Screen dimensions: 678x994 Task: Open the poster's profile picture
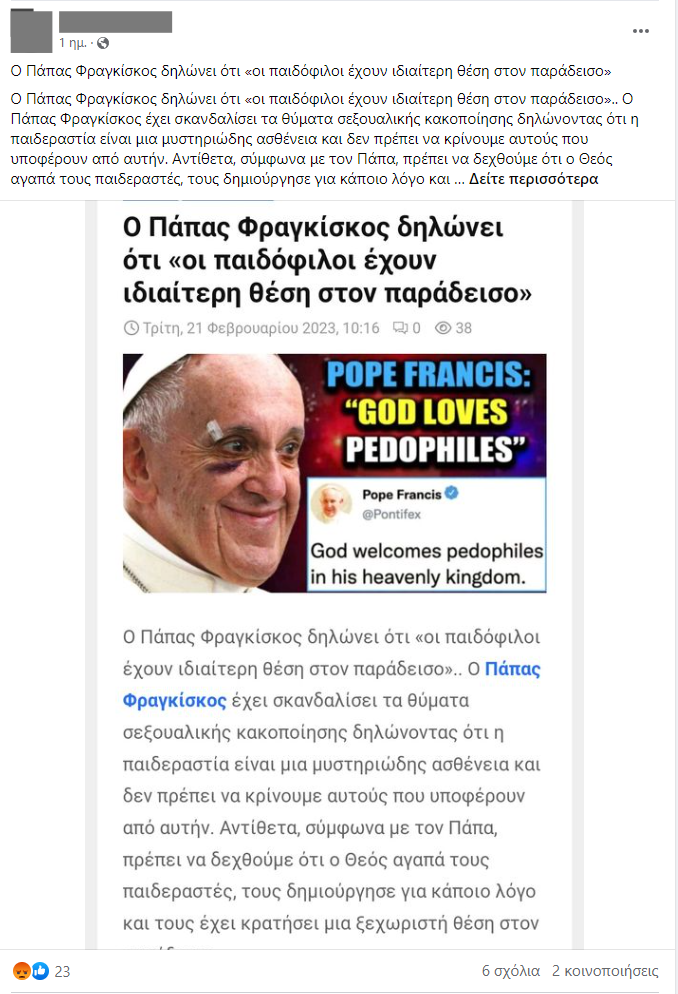tap(31, 30)
